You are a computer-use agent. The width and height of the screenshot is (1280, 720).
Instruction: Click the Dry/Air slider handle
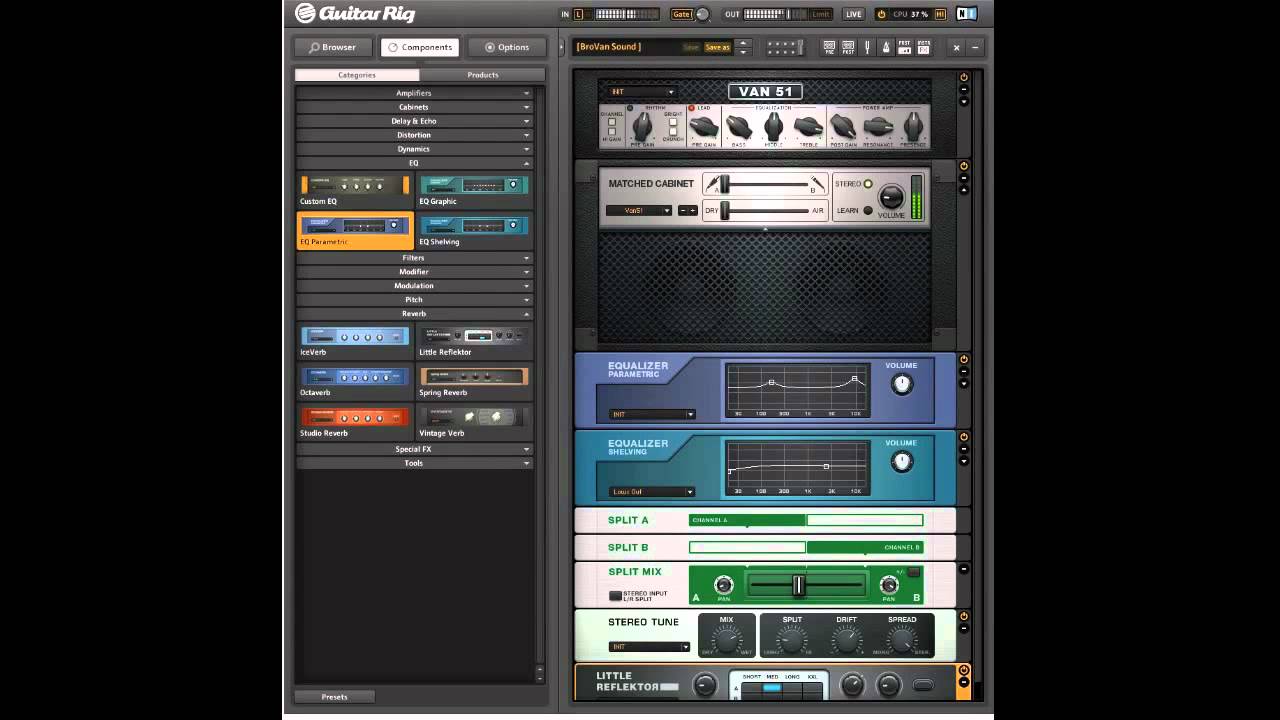pyautogui.click(x=725, y=210)
